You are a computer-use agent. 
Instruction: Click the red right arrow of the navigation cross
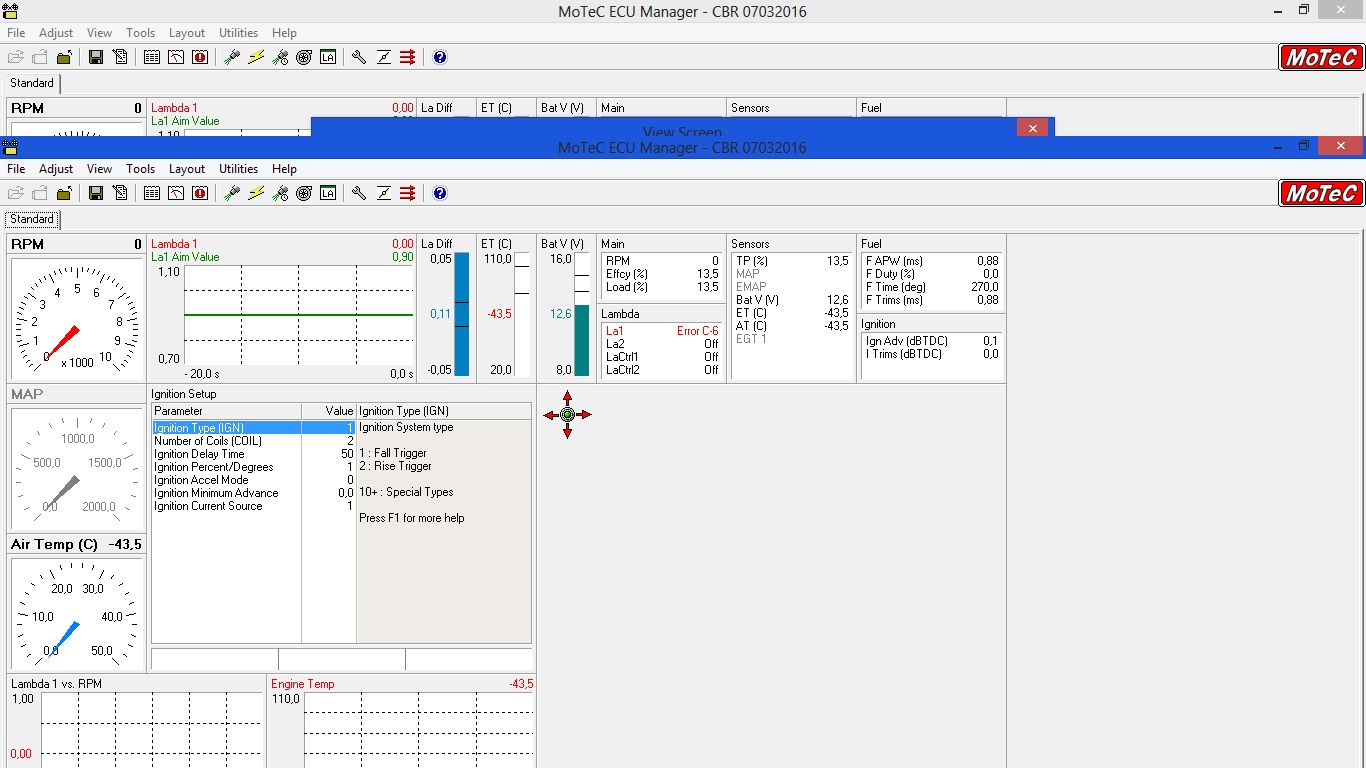tap(585, 414)
